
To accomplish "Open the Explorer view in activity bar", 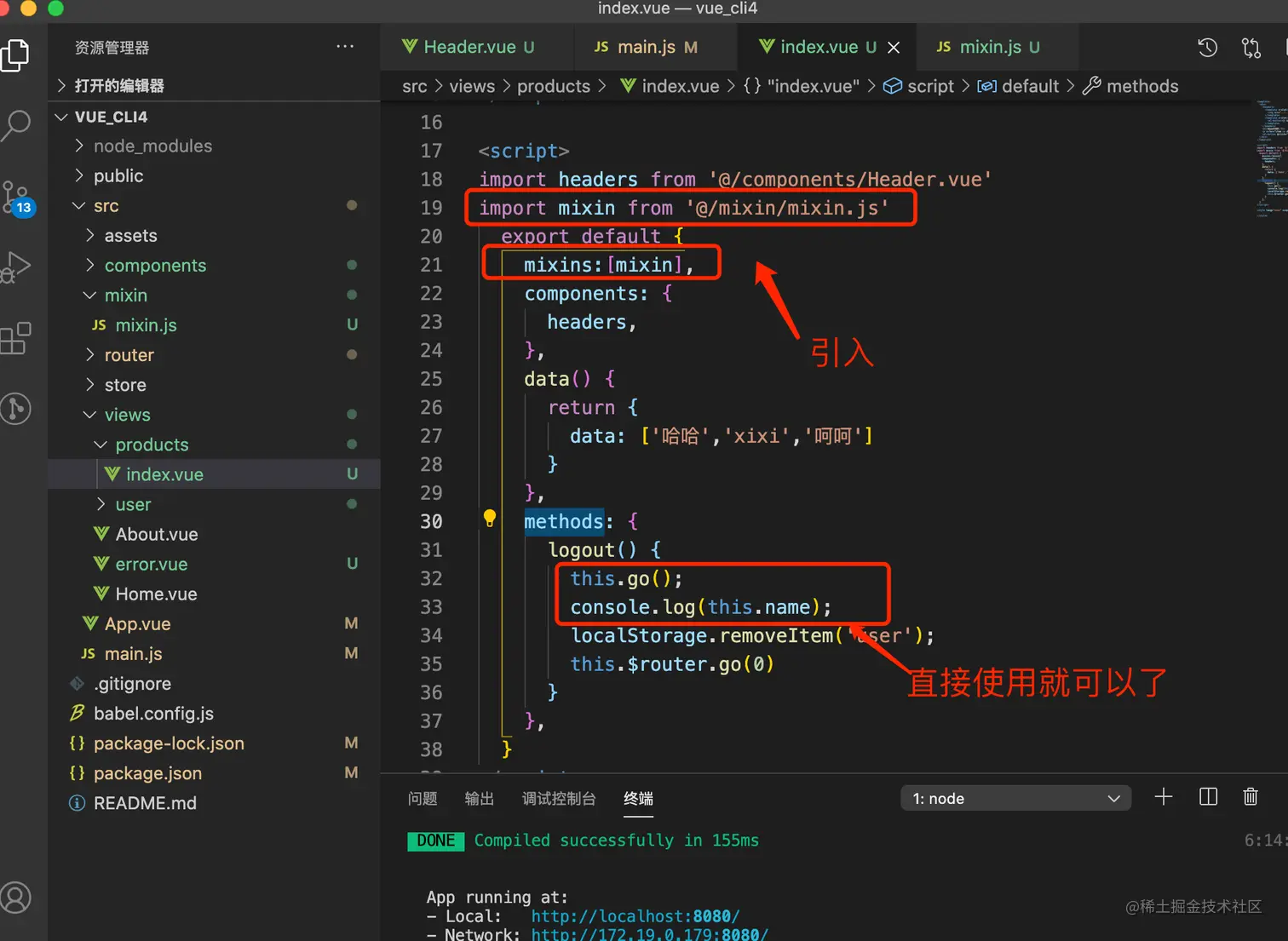I will pyautogui.click(x=15, y=56).
